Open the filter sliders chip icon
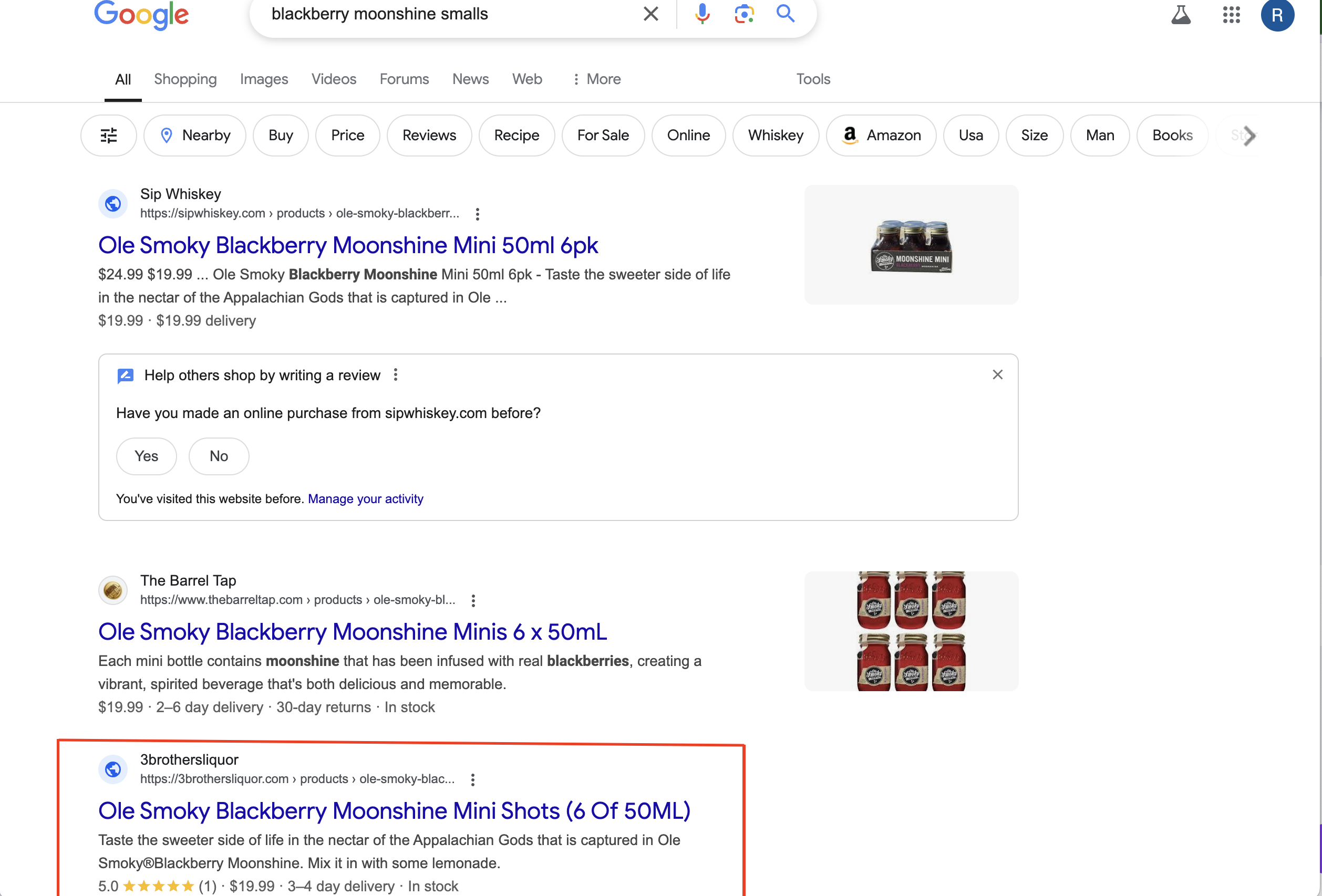The image size is (1322, 896). pyautogui.click(x=109, y=136)
